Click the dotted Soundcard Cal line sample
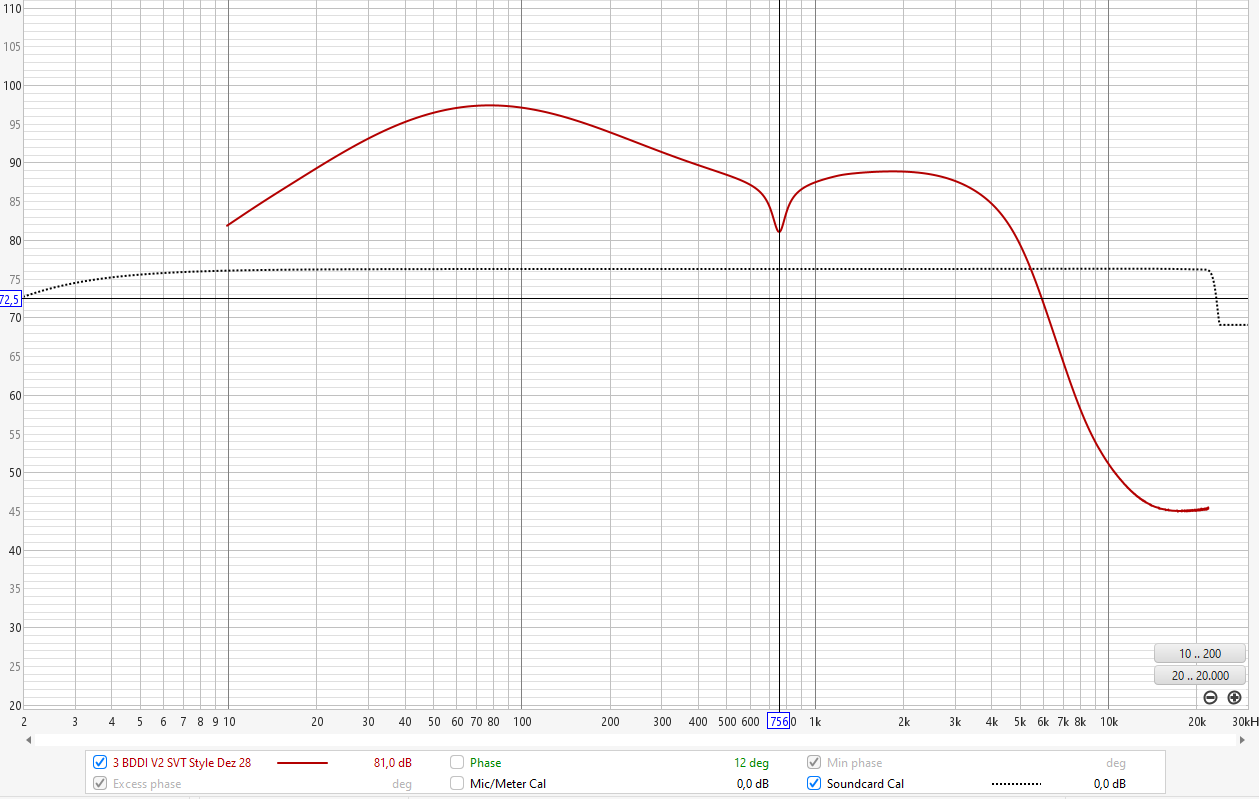 [x=1016, y=784]
